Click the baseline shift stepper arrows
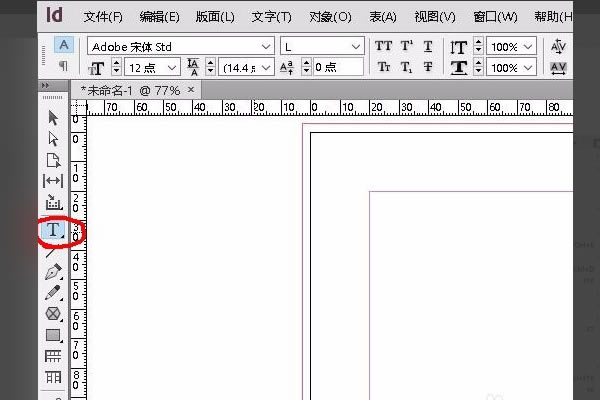Viewport: 600px width, 400px height. tap(306, 67)
